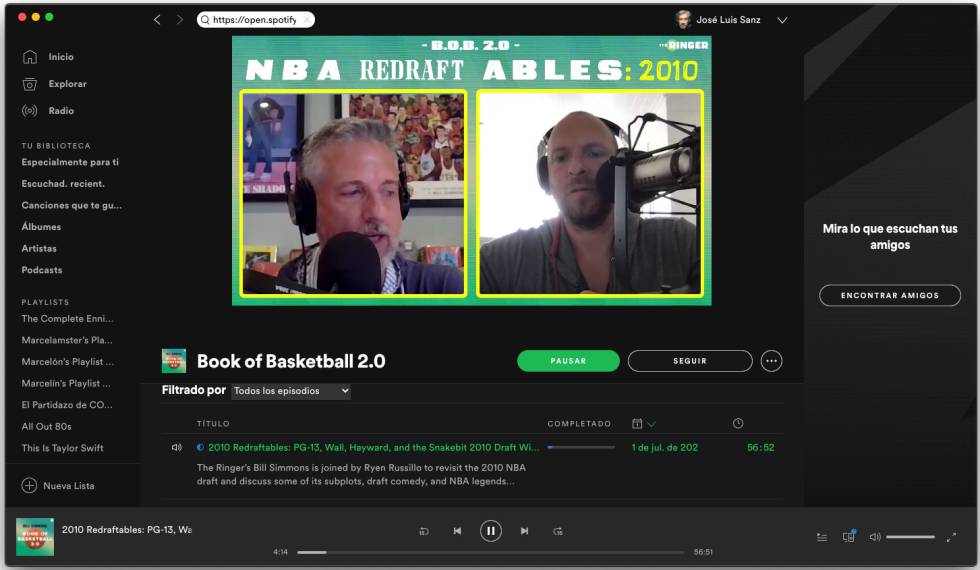Click the Book of Basketball cover thumbnail in the player bar
The height and width of the screenshot is (570, 980).
[x=35, y=537]
